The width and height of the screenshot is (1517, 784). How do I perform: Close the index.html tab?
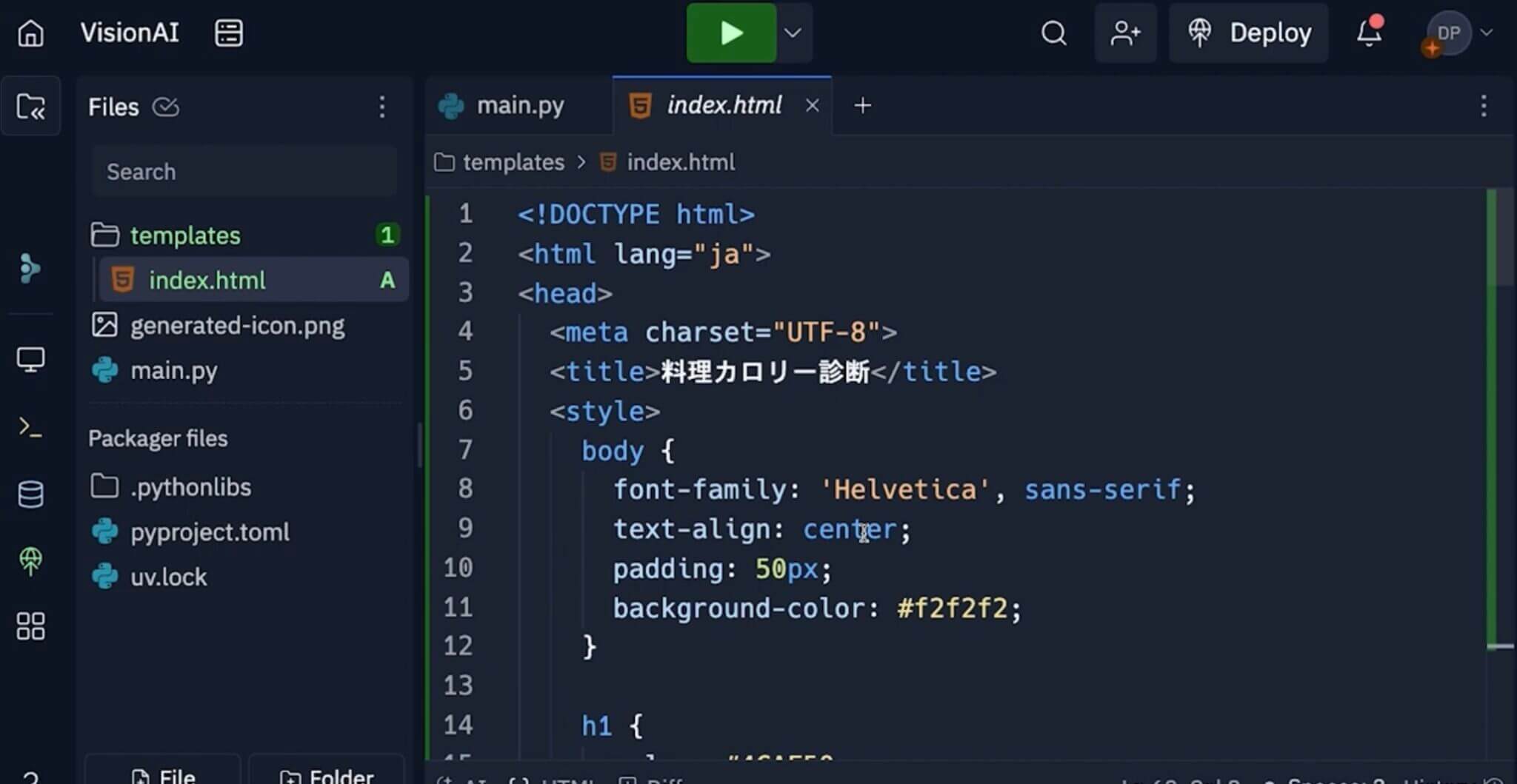click(x=812, y=106)
